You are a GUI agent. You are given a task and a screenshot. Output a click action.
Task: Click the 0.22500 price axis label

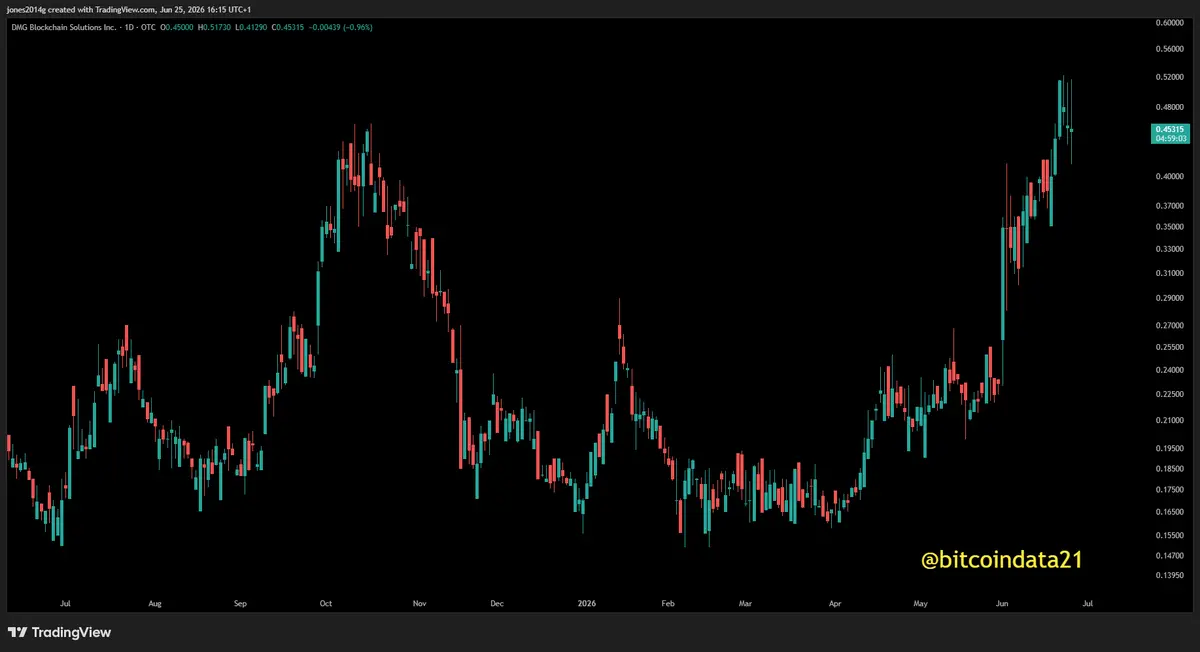(x=1169, y=394)
